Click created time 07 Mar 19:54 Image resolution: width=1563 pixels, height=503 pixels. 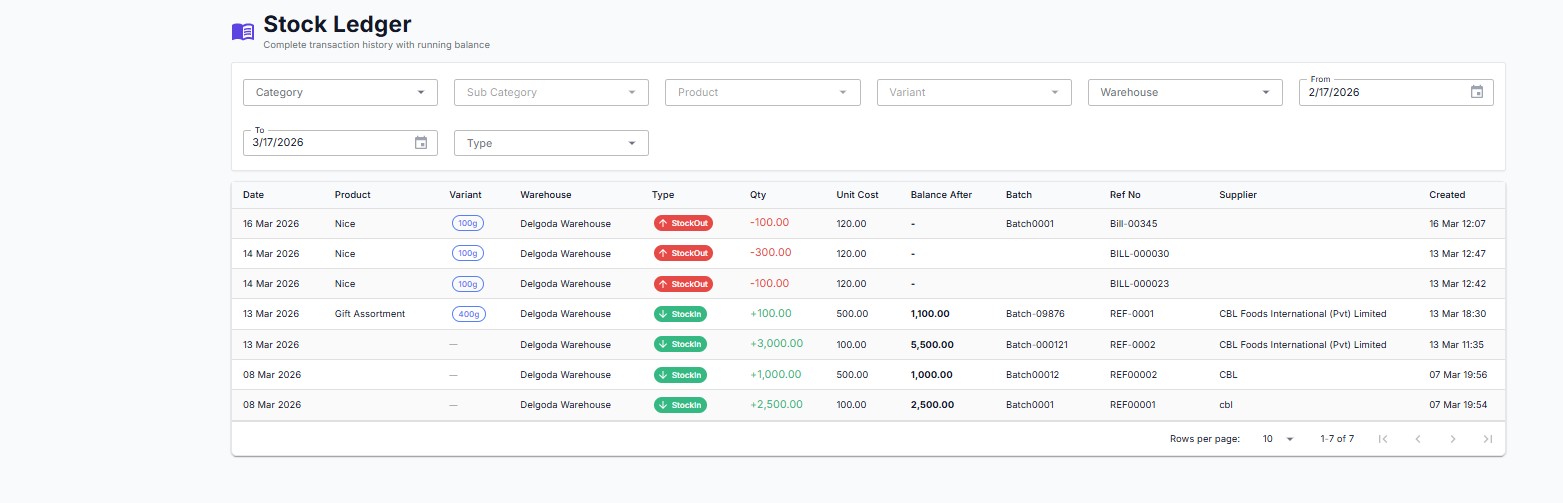point(1457,405)
